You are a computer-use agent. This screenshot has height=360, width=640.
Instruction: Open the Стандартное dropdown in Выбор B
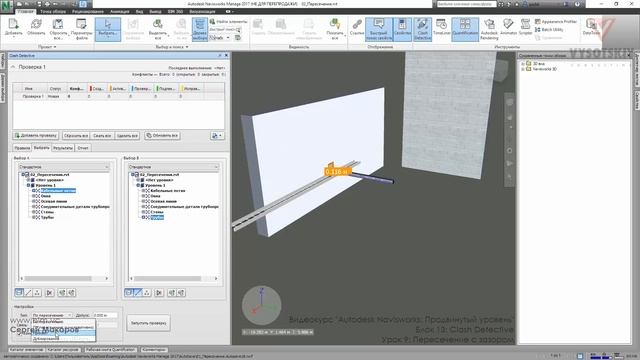[x=174, y=167]
